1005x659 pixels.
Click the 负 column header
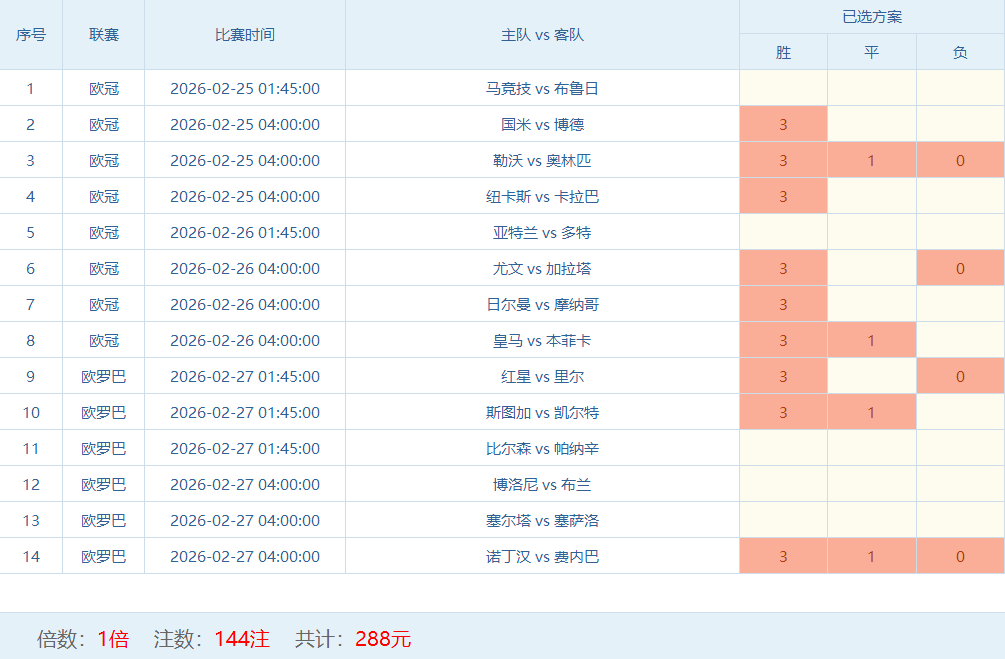(960, 52)
